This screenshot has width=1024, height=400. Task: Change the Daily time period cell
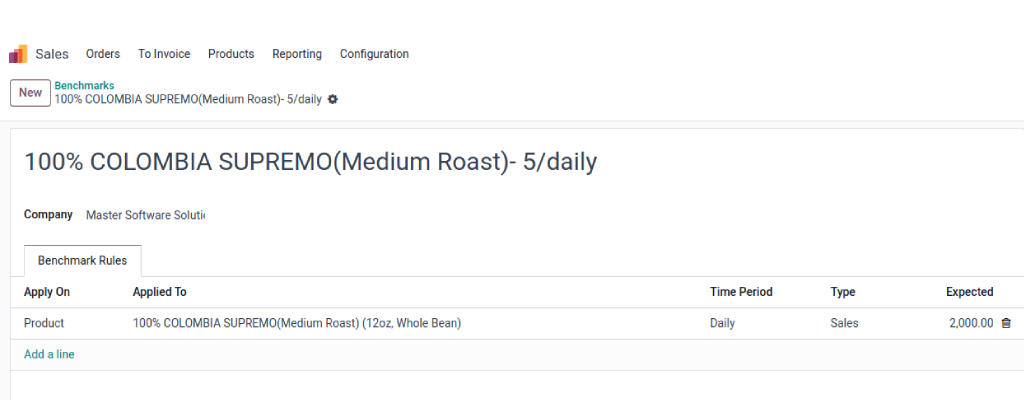tap(722, 323)
